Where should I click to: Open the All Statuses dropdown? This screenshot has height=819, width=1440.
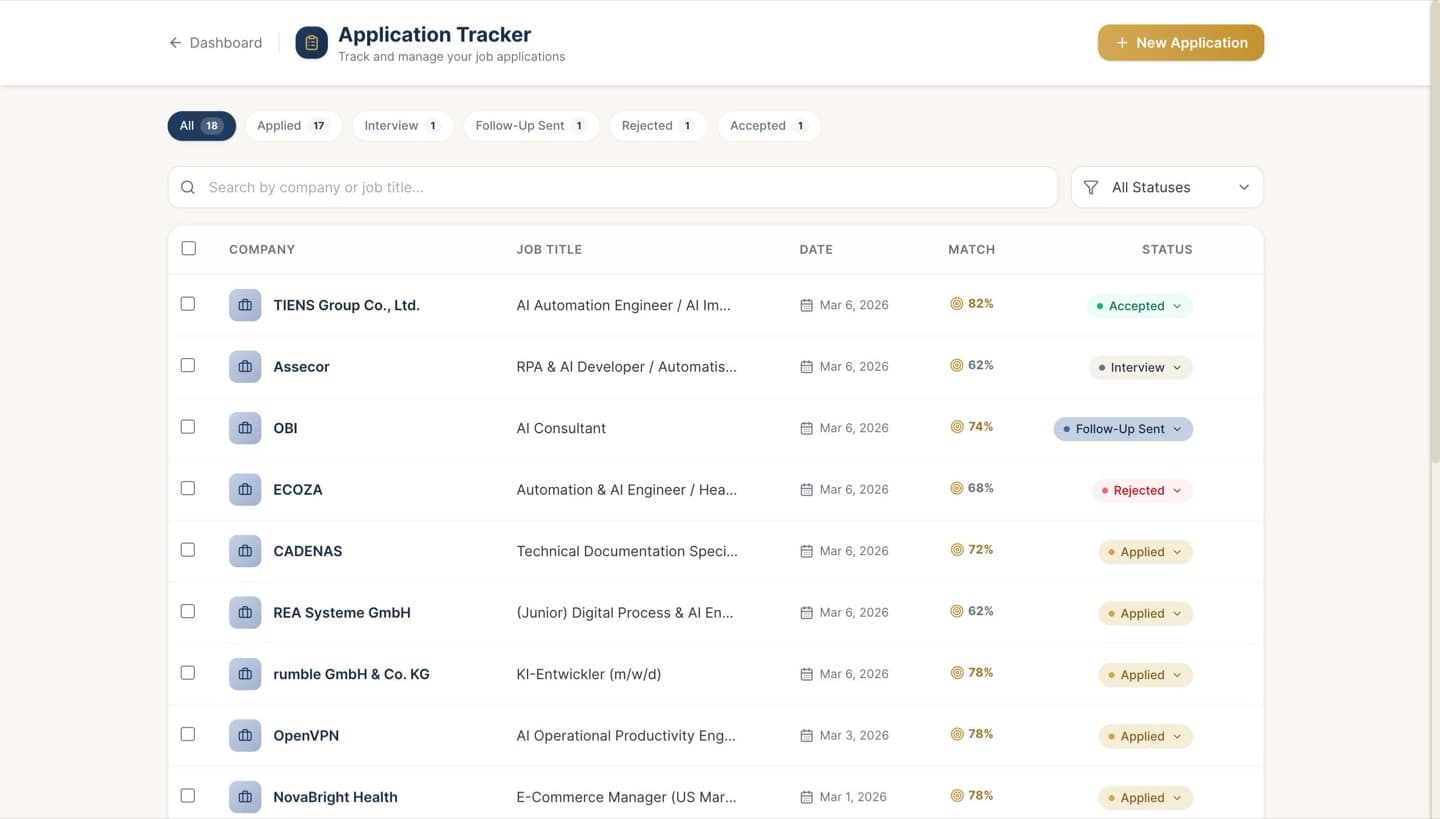1166,187
